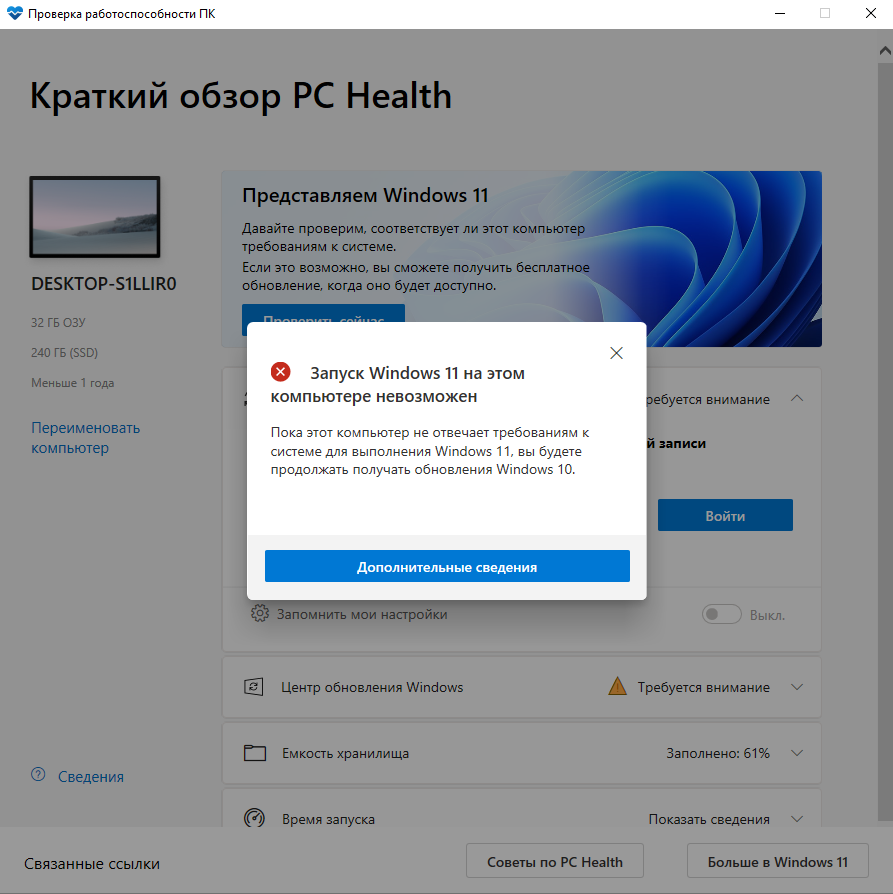This screenshot has width=893, height=894.
Task: Click the question mark Сведения icon
Action: (38, 774)
